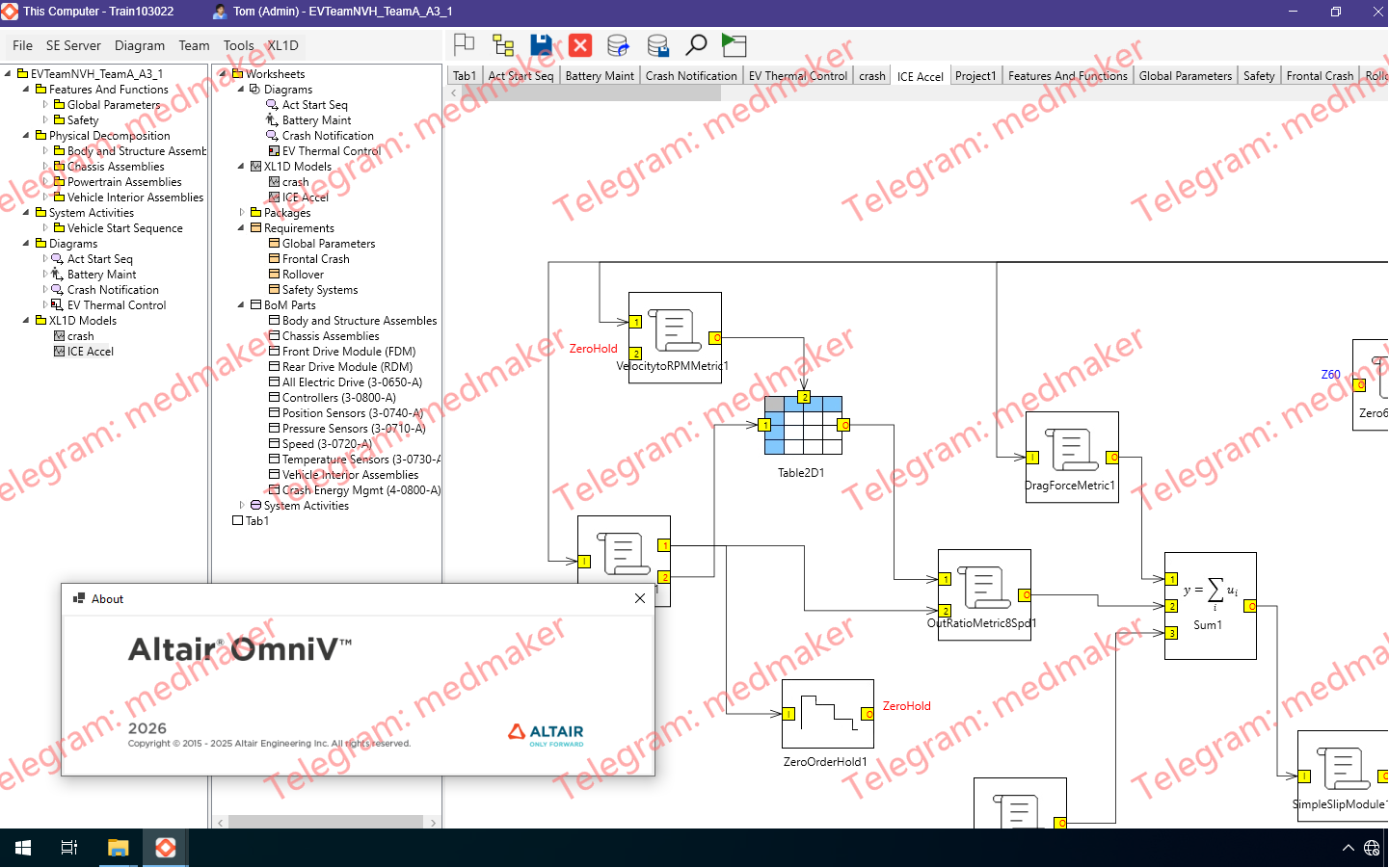The height and width of the screenshot is (868, 1389).
Task: Open the Diagram menu
Action: pos(139,45)
